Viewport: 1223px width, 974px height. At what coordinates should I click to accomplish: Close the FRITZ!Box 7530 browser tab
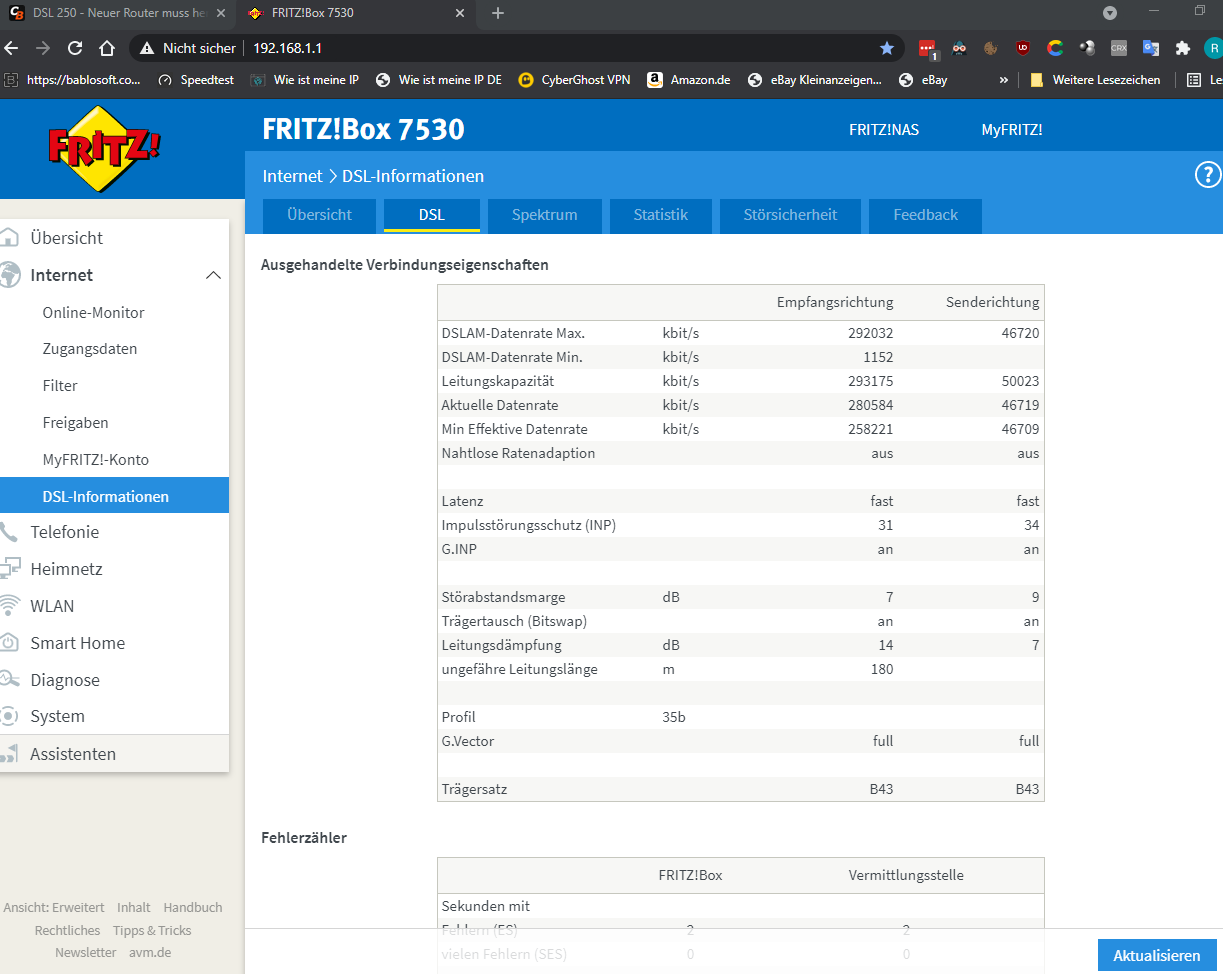[460, 13]
